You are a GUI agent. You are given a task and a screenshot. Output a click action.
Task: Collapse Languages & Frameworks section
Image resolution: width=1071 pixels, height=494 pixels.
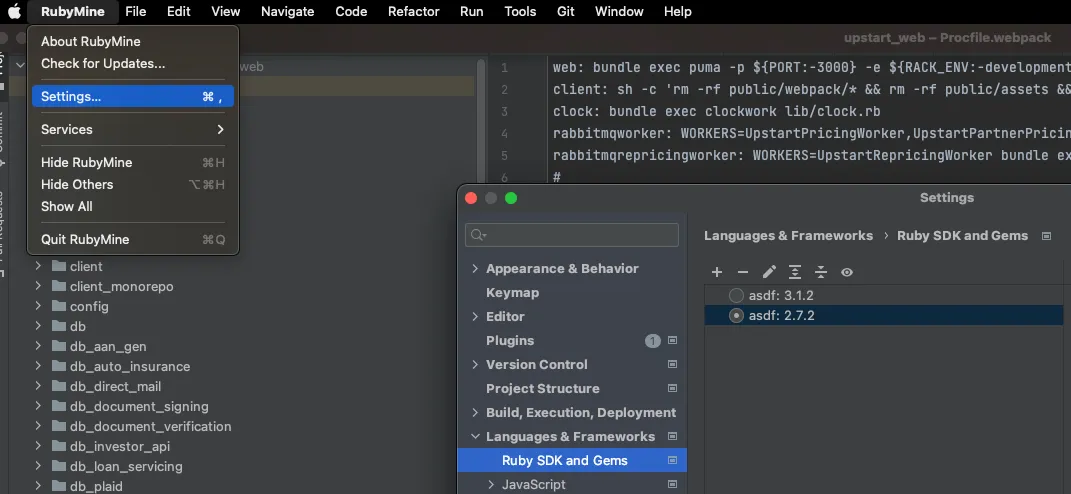click(475, 437)
